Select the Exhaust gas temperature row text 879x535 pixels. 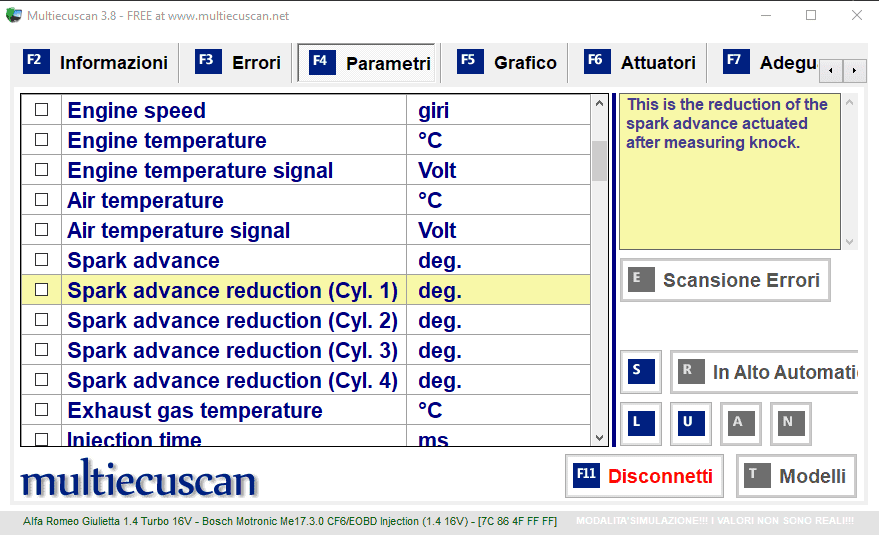pos(195,411)
